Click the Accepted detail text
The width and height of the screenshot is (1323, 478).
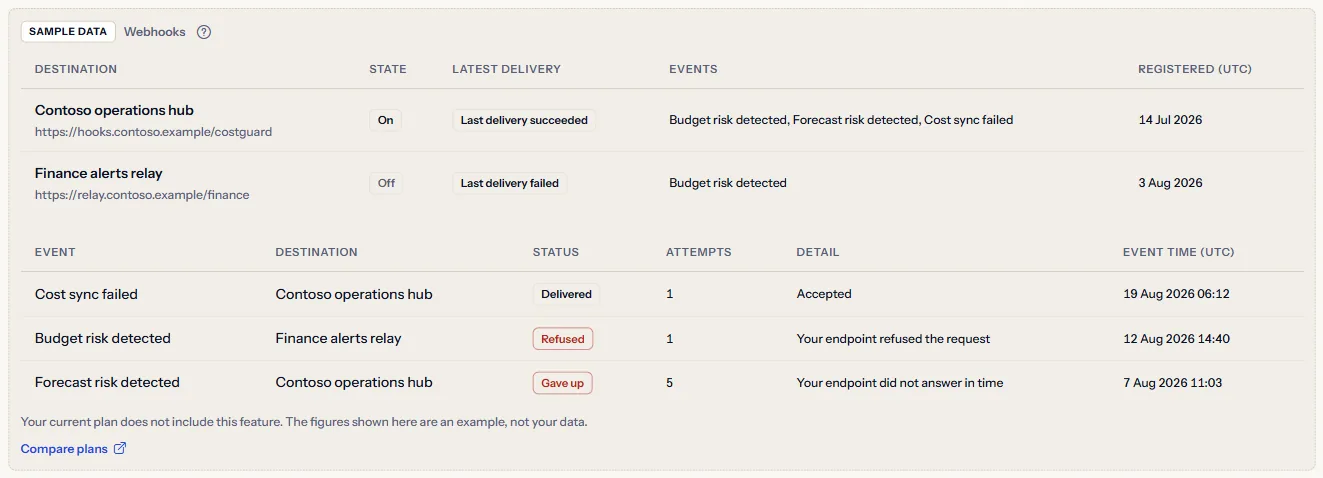tap(824, 295)
